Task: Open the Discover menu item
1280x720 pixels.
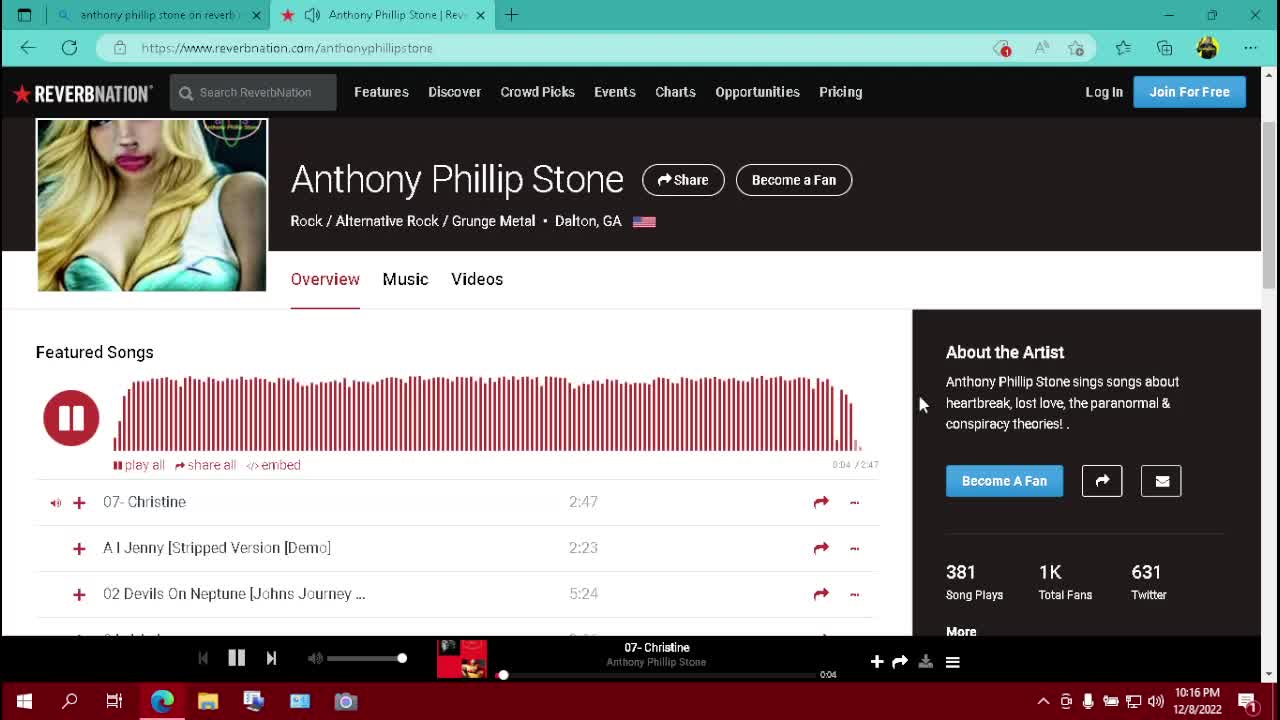Action: [454, 92]
